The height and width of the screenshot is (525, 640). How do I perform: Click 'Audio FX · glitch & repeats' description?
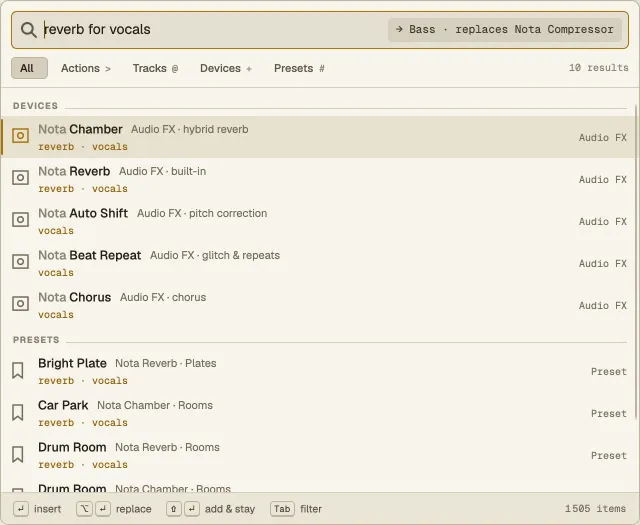pos(215,256)
